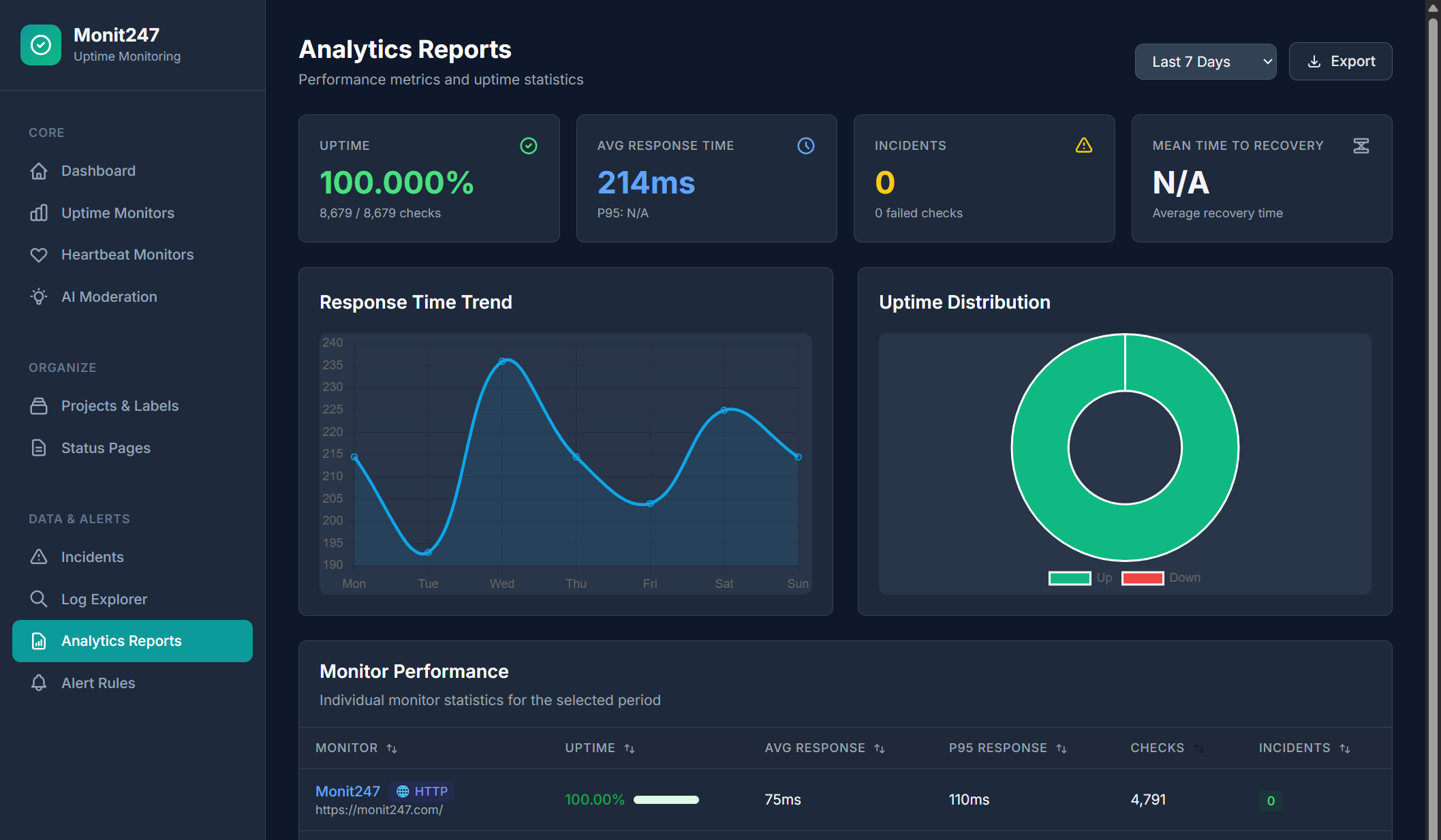1441x840 pixels.
Task: Open Uptime Monitors via its bar-chart icon
Action: 39,213
